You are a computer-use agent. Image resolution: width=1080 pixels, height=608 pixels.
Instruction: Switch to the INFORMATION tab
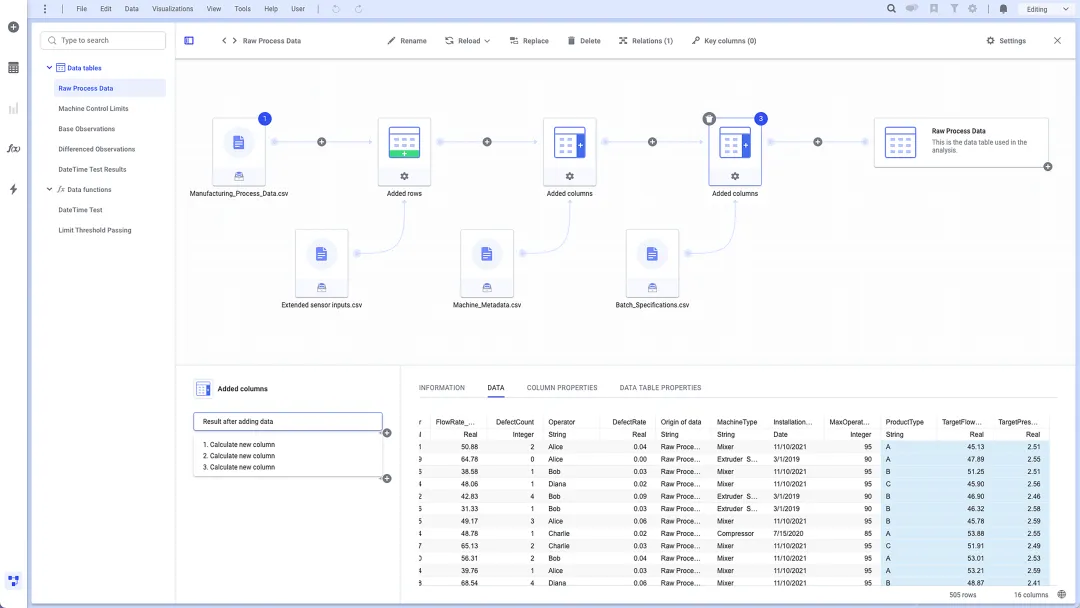(x=442, y=388)
